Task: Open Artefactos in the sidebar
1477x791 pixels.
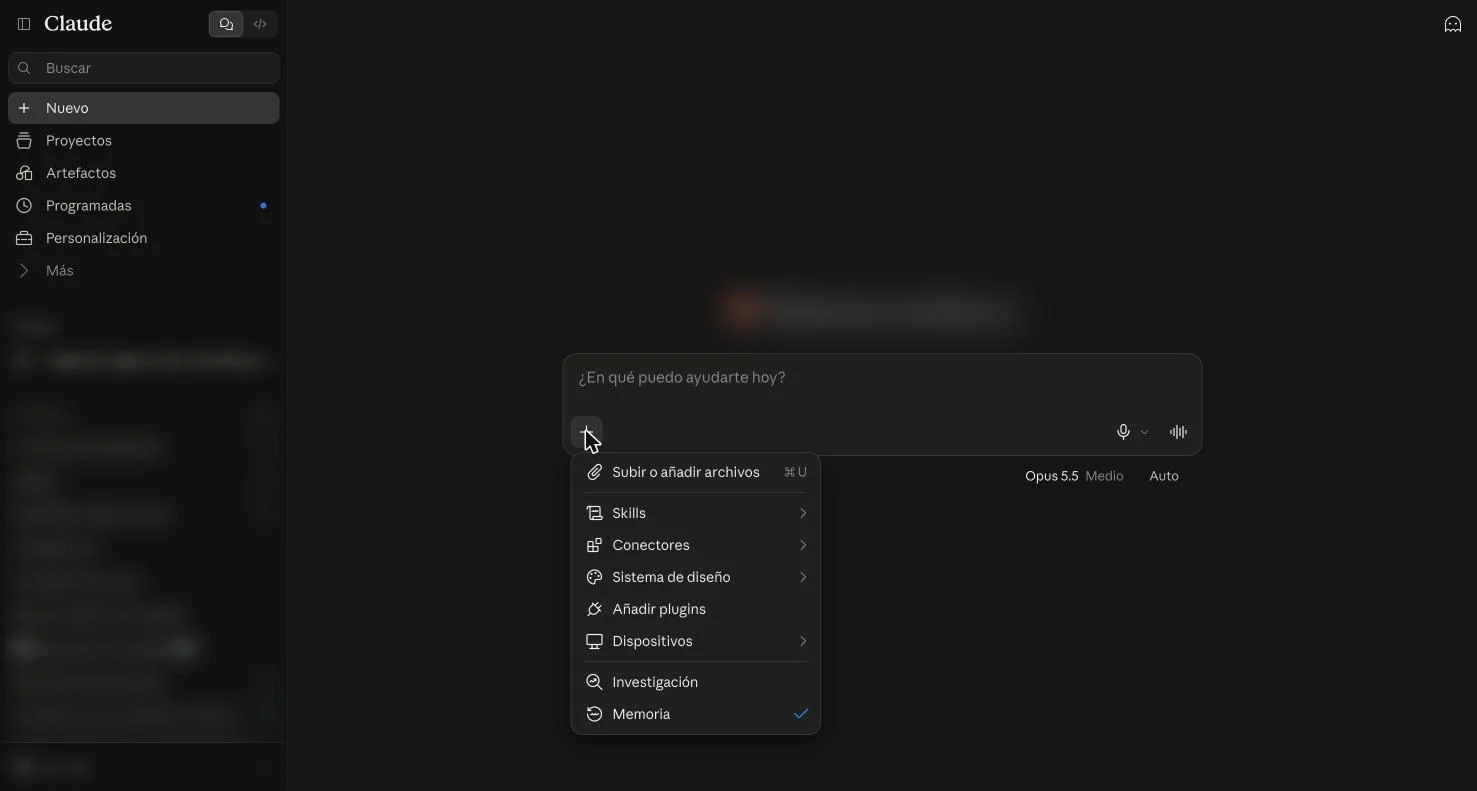Action: pos(144,173)
